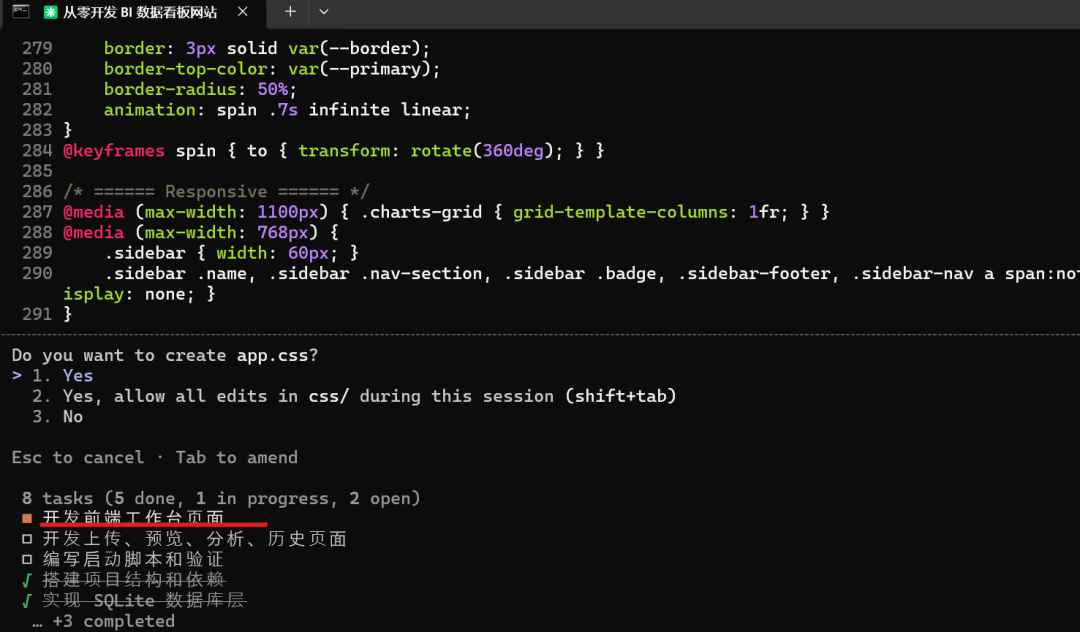Click the green asterisk icon on the tab
The width and height of the screenshot is (1080, 632).
50,12
